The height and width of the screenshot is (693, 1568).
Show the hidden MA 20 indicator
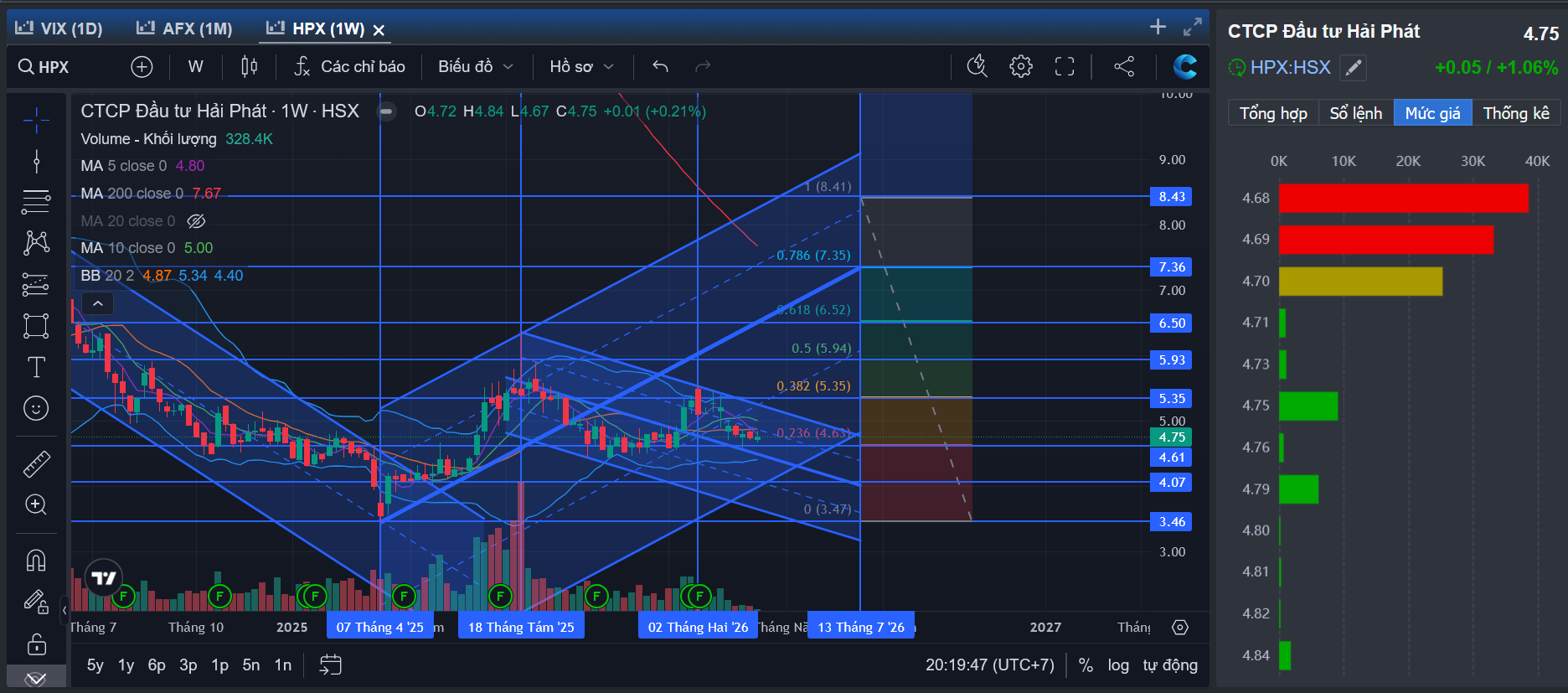tap(196, 221)
